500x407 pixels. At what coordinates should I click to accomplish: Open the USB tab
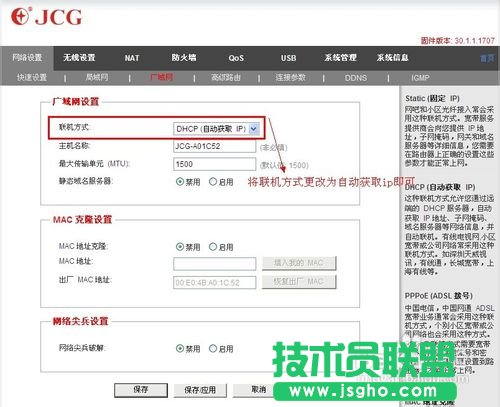coord(288,58)
